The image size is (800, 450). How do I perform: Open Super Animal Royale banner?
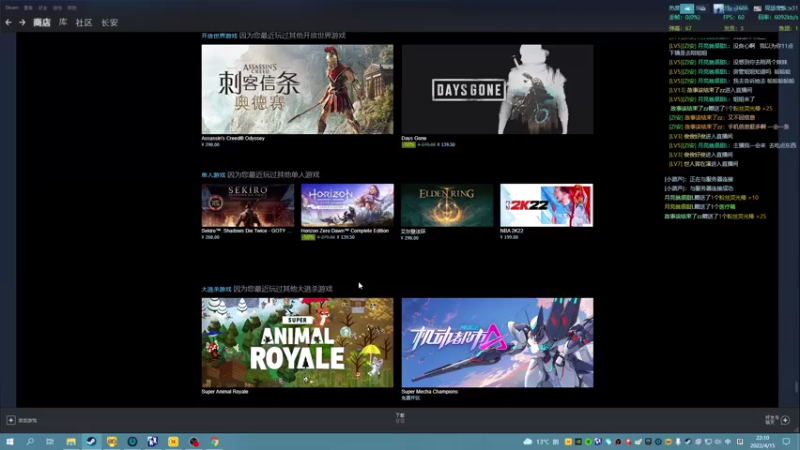click(297, 342)
